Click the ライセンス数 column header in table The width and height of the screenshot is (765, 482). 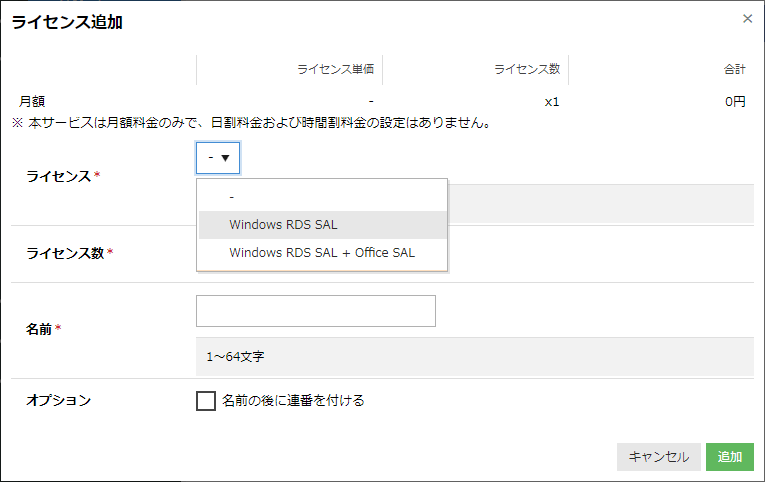coord(526,70)
